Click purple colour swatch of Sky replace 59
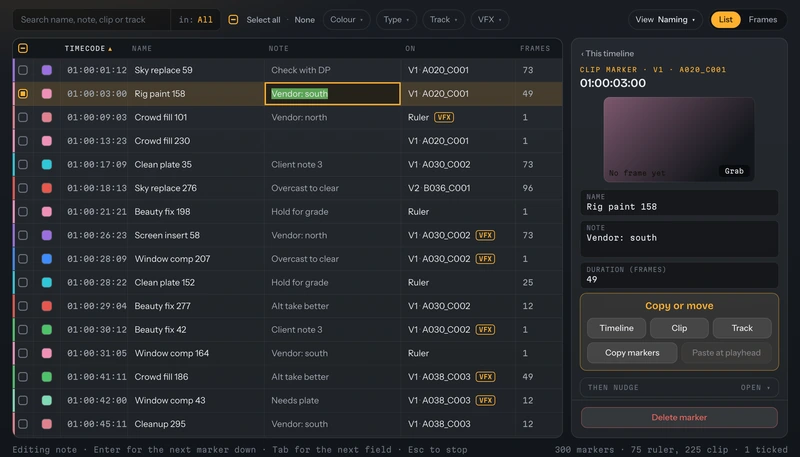The width and height of the screenshot is (800, 457). pos(46,70)
